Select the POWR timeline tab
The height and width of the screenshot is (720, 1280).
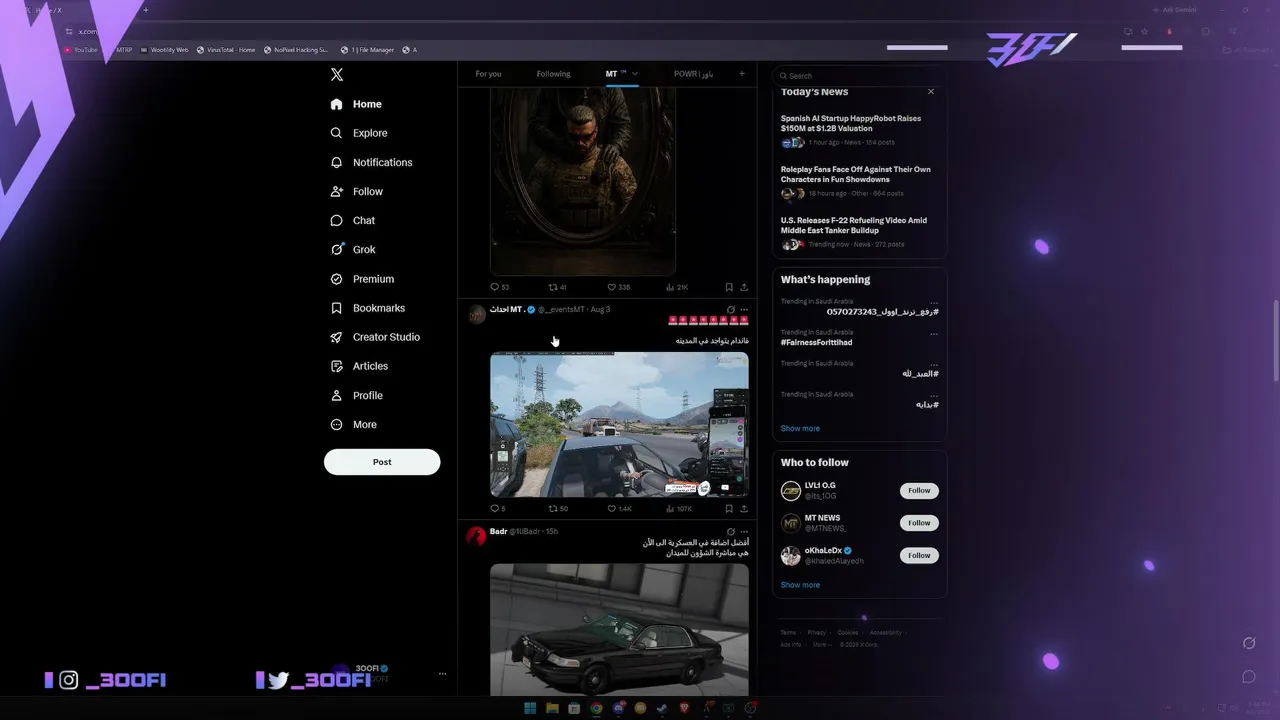tap(693, 74)
